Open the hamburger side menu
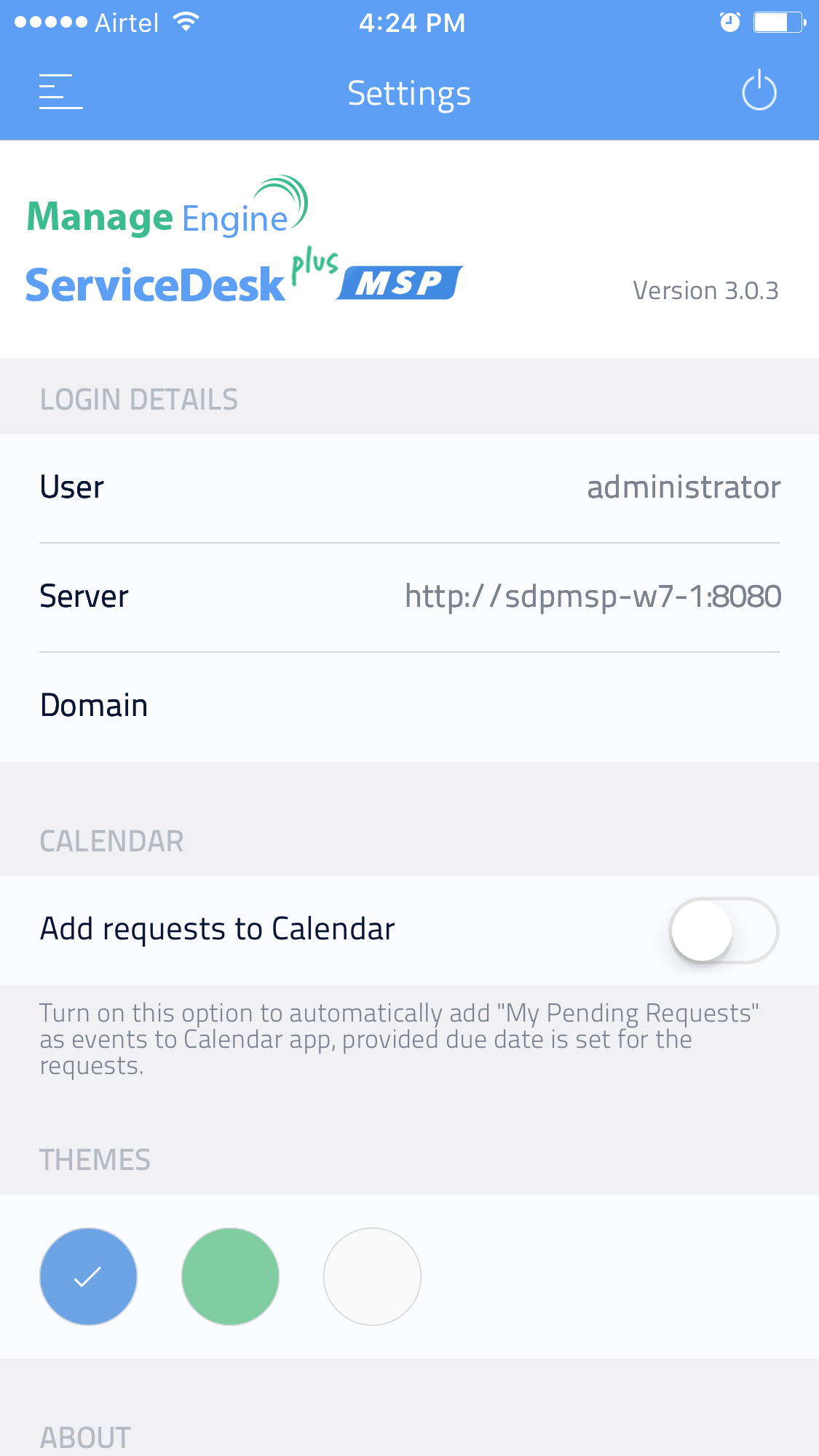819x1456 pixels. coord(60,92)
